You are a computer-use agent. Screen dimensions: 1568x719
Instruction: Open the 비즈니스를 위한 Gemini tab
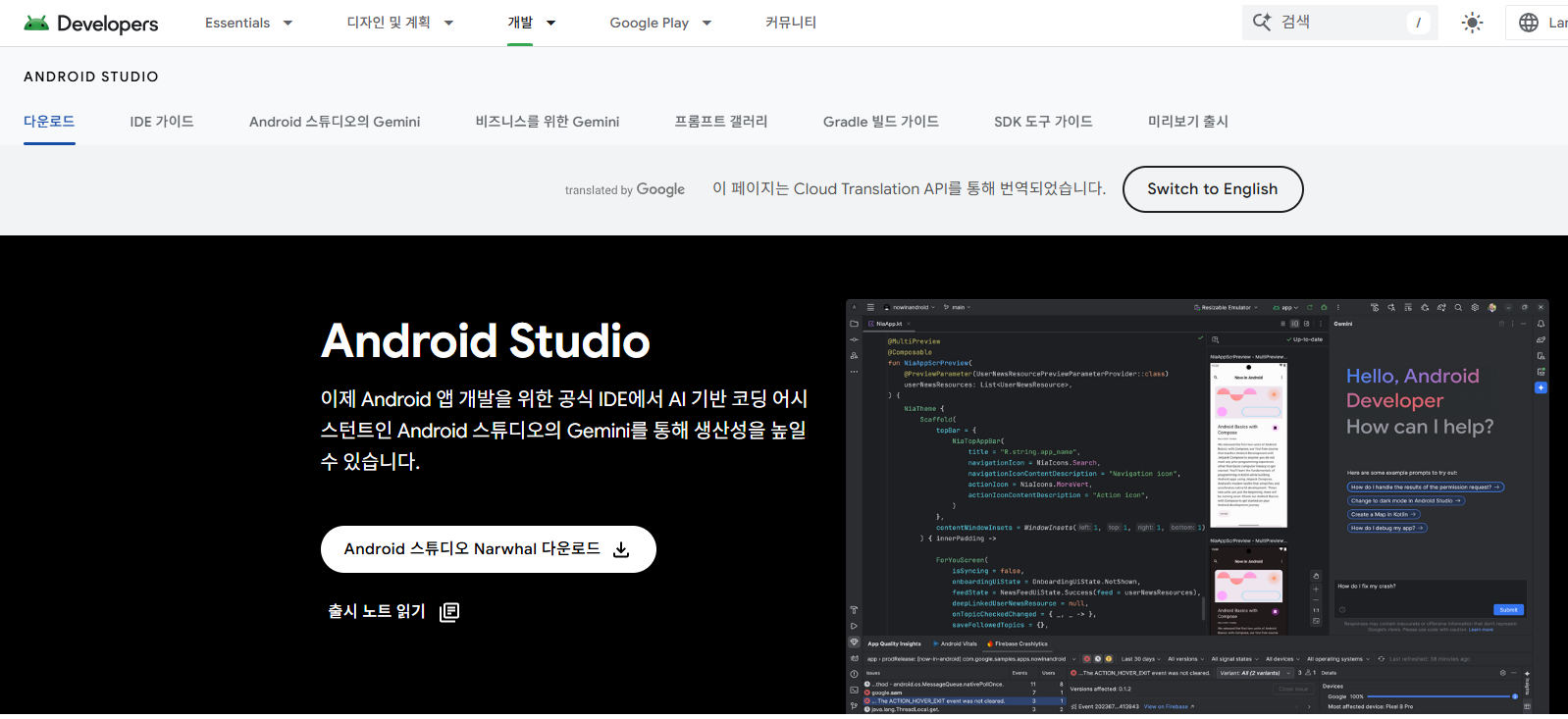[x=548, y=122]
